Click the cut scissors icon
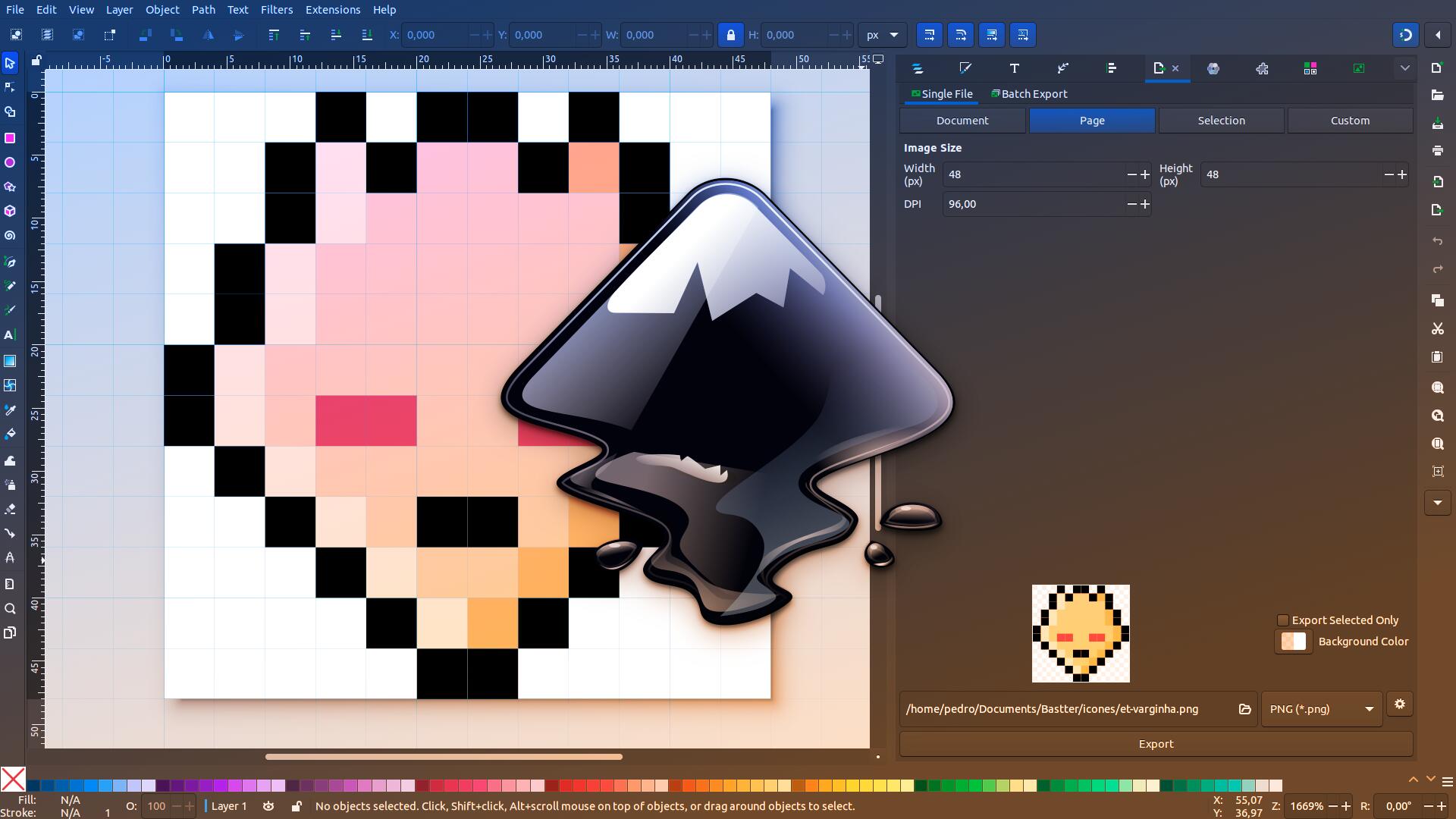This screenshot has width=1456, height=819. click(1437, 328)
